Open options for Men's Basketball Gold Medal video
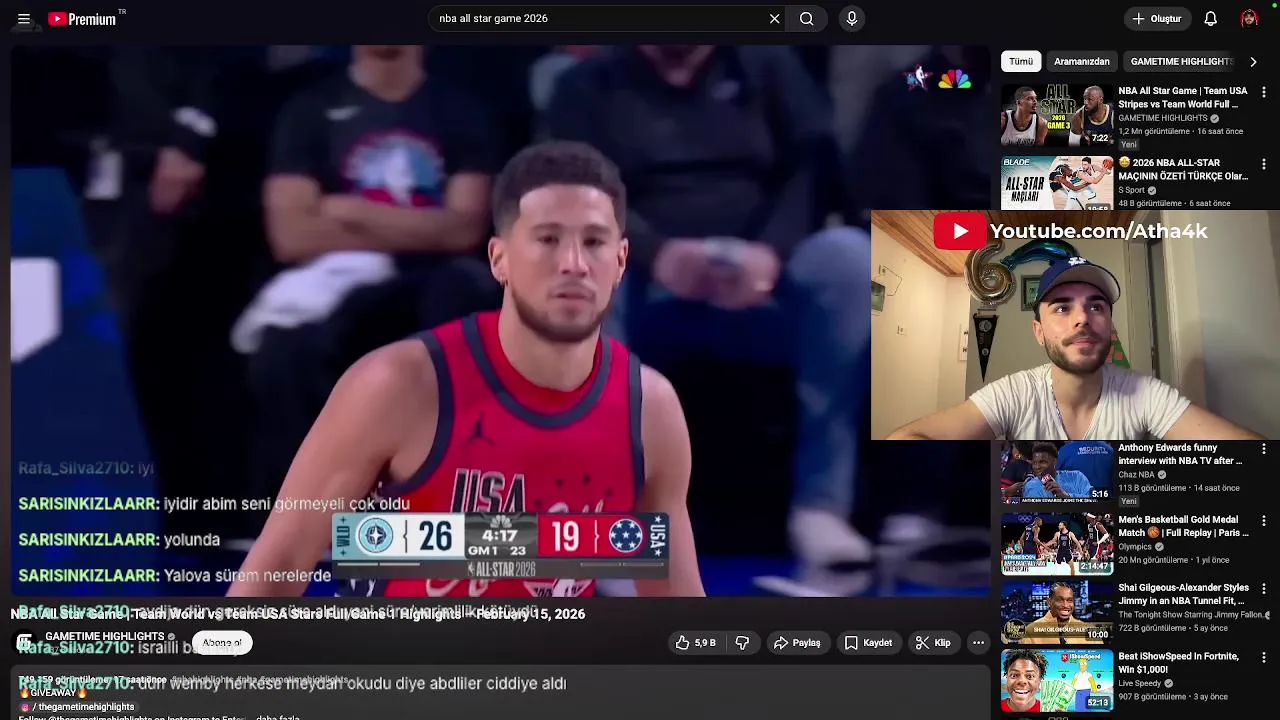This screenshot has height=720, width=1280. pyautogui.click(x=1264, y=521)
